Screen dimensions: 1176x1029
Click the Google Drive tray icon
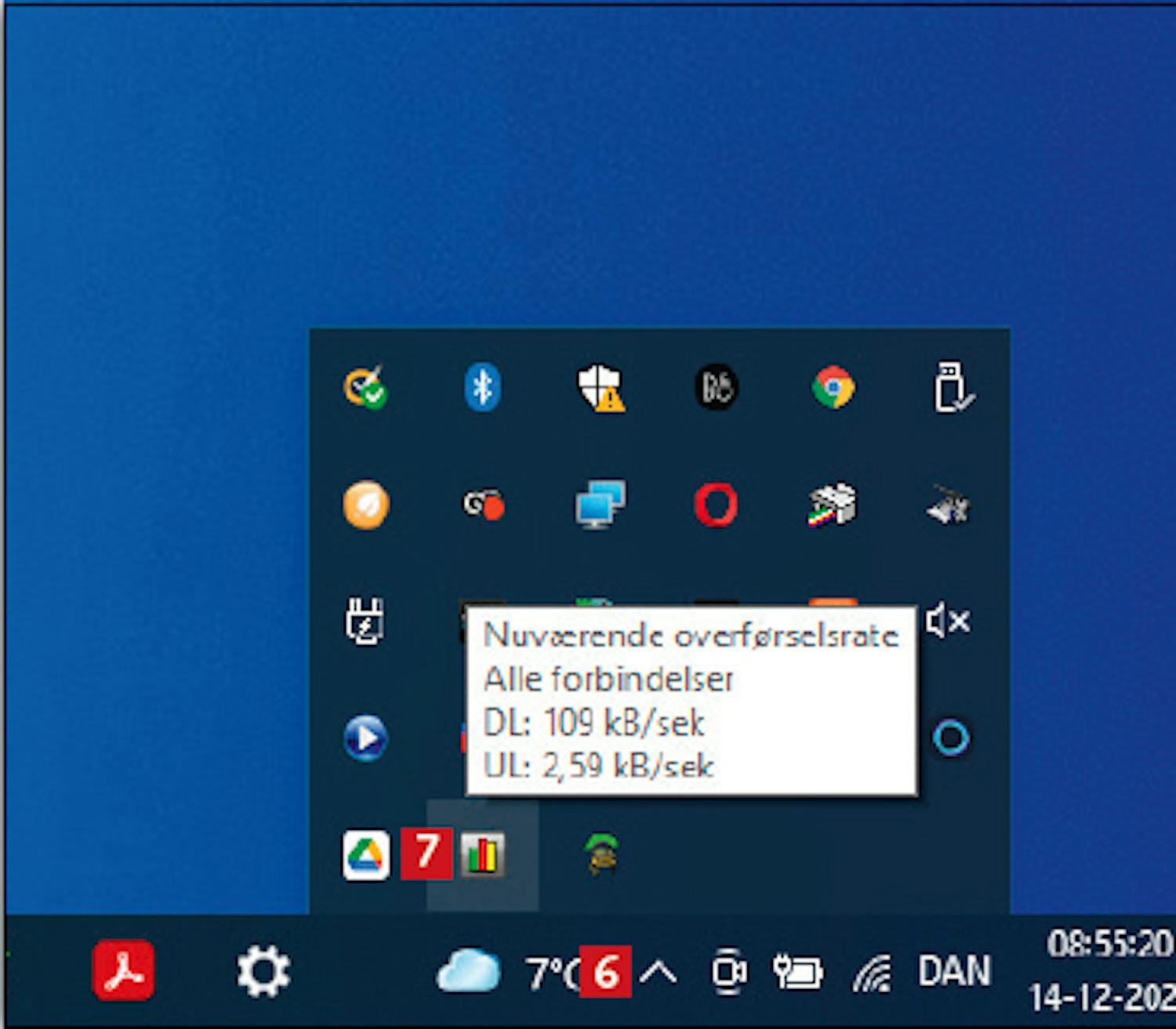tap(366, 855)
